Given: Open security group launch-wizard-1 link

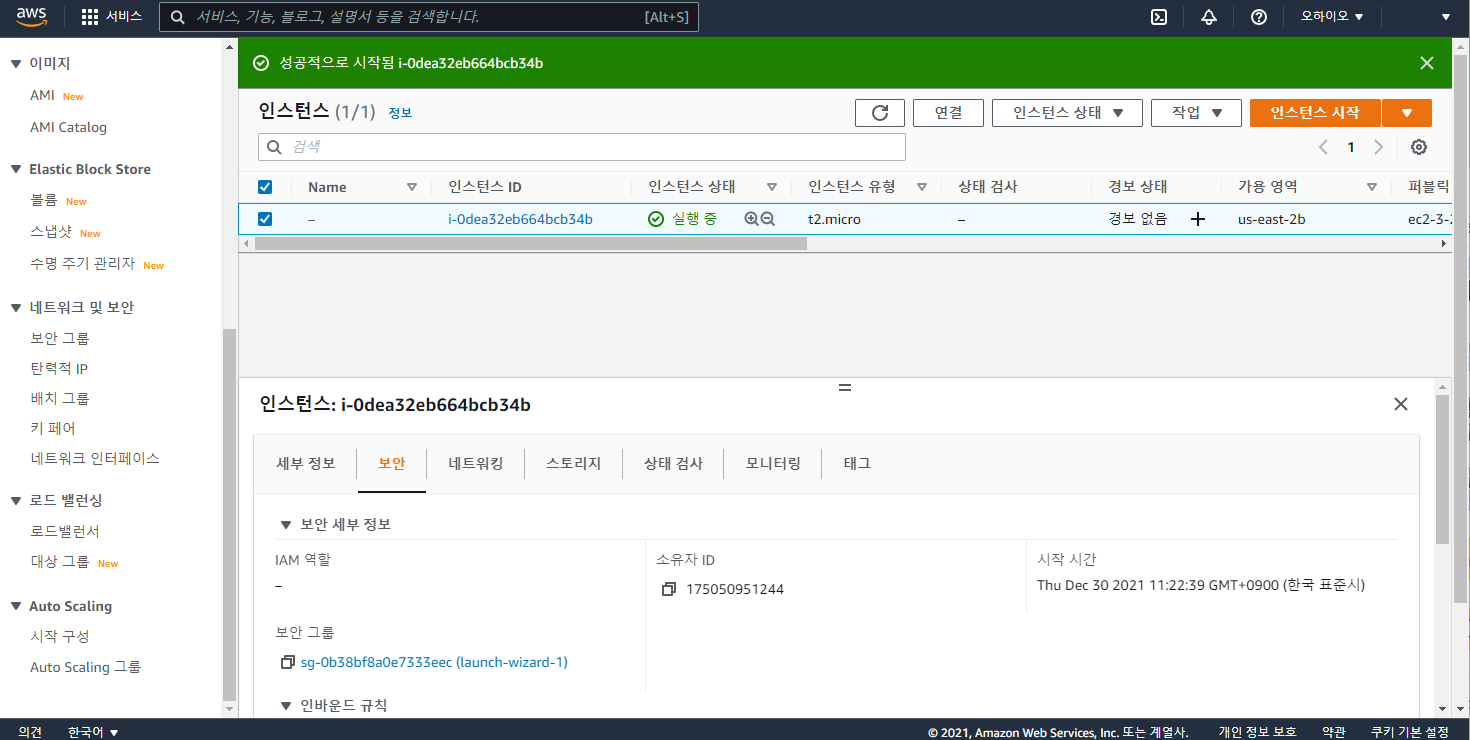Looking at the screenshot, I should [x=434, y=662].
